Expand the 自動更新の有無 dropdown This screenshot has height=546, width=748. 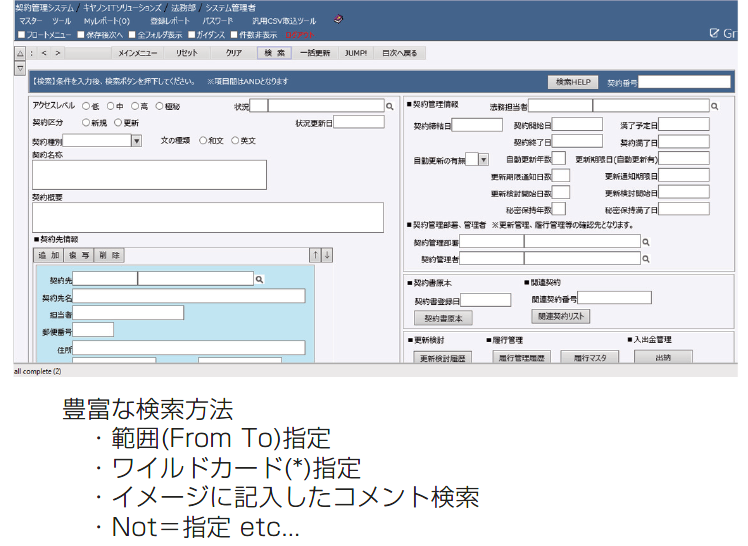(483, 160)
